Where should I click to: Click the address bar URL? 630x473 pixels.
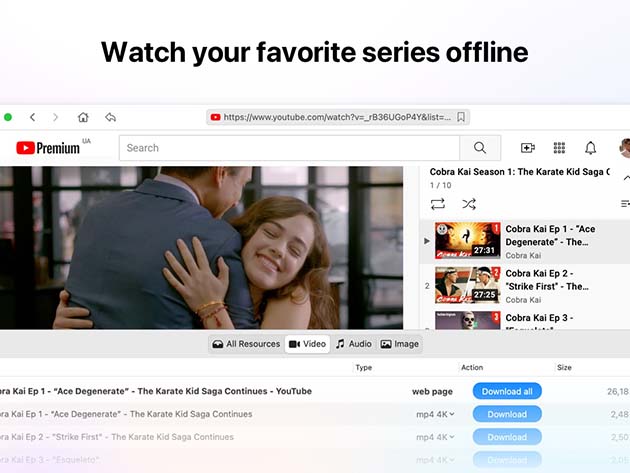click(337, 117)
